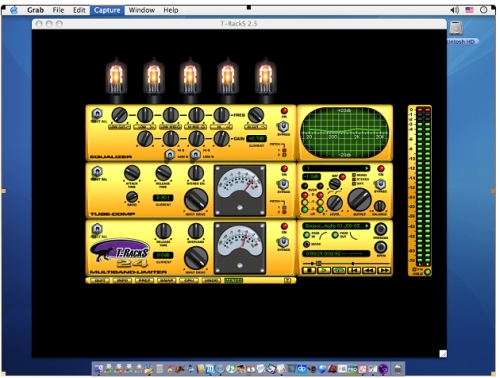This screenshot has width=500, height=378.
Task: Toggle the green METER button
Action: coord(234,281)
